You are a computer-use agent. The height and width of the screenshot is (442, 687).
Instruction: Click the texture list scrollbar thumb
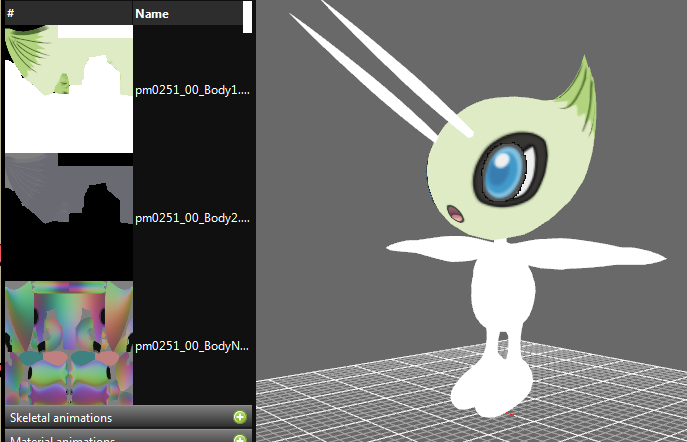pyautogui.click(x=247, y=17)
